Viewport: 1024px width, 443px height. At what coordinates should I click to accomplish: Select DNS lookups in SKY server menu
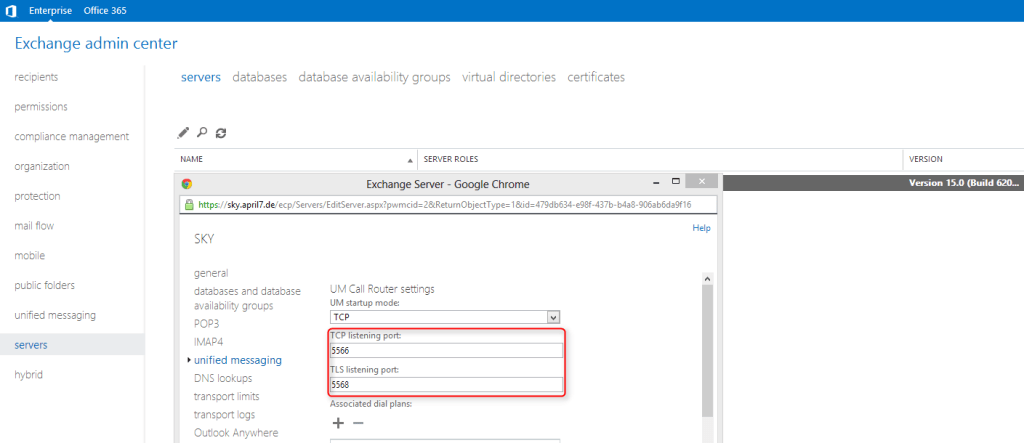[x=223, y=378]
